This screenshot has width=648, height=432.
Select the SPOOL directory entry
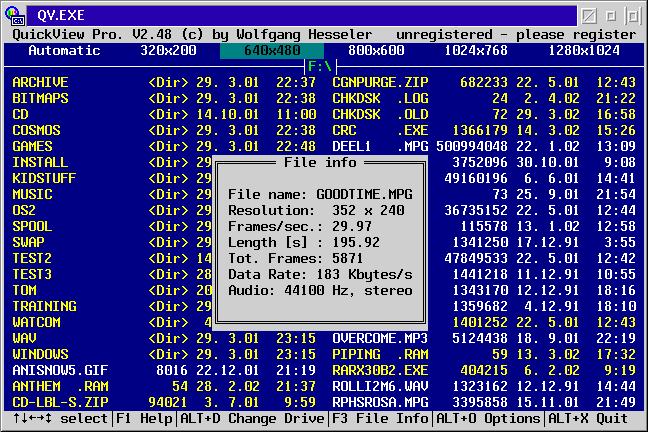112,227
